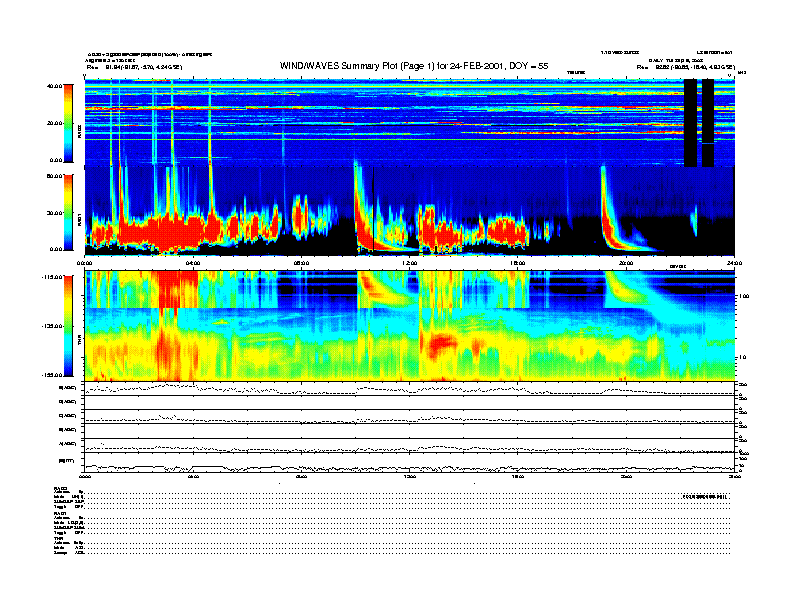The width and height of the screenshot is (792, 612).
Task: Click the bottom line plot trace panel
Action: [410, 462]
